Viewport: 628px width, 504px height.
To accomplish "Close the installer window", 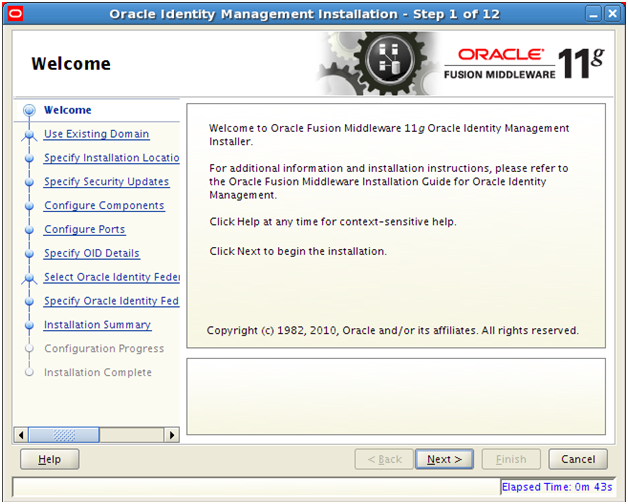I will (x=613, y=14).
